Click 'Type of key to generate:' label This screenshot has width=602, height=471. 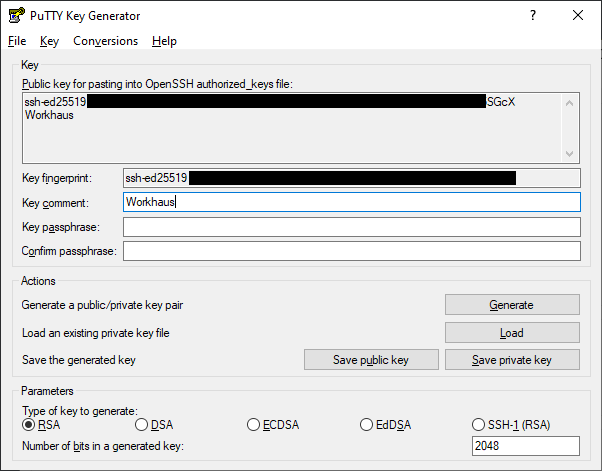pos(80,411)
